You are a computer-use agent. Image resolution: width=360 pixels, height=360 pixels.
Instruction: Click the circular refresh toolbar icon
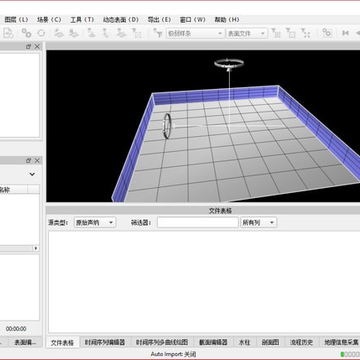41,33
